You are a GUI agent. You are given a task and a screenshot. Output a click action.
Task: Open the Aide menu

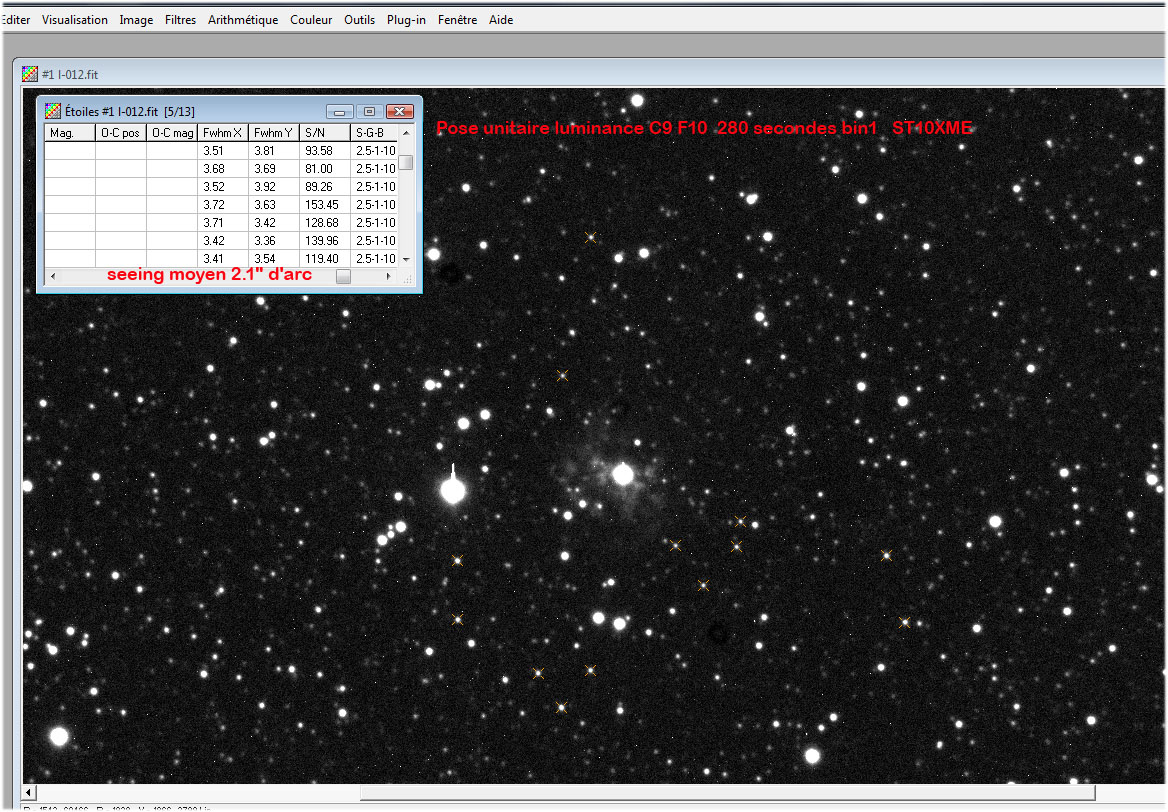point(501,20)
